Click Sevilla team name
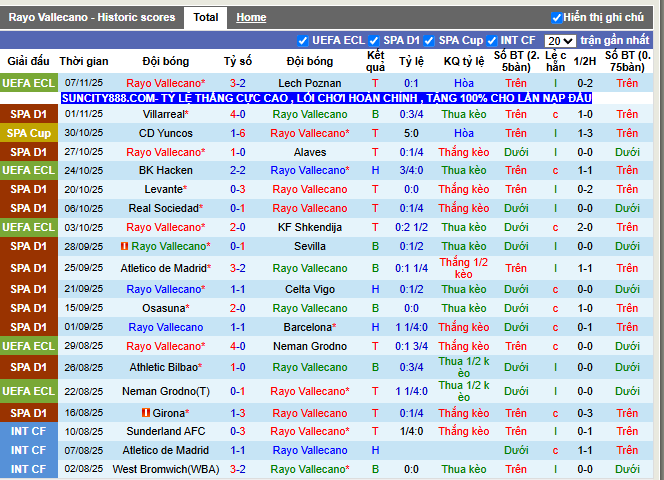 [x=310, y=247]
